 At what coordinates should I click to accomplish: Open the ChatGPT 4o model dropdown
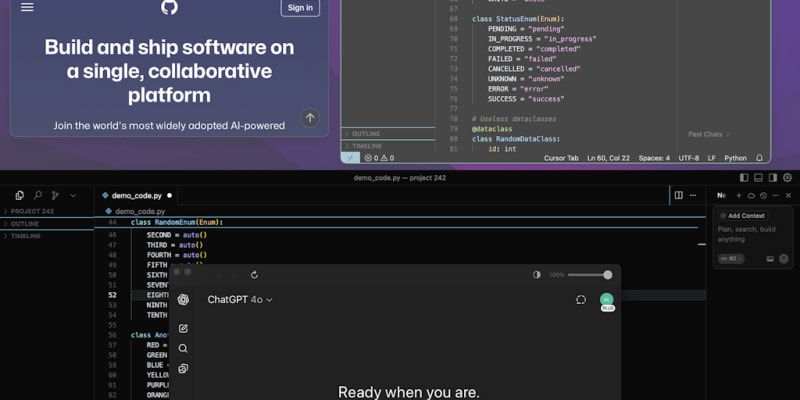pos(240,300)
